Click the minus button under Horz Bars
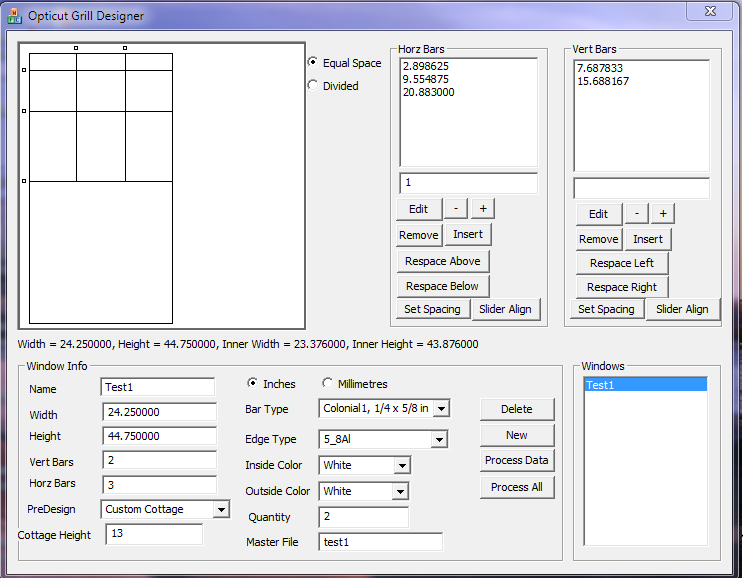 [x=455, y=209]
